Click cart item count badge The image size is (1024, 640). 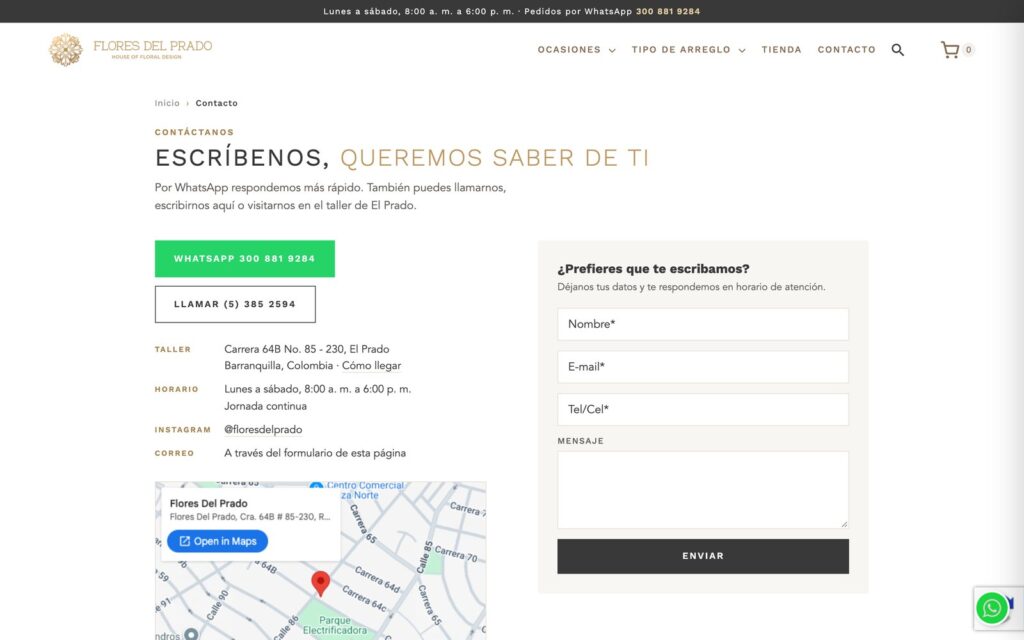point(968,50)
